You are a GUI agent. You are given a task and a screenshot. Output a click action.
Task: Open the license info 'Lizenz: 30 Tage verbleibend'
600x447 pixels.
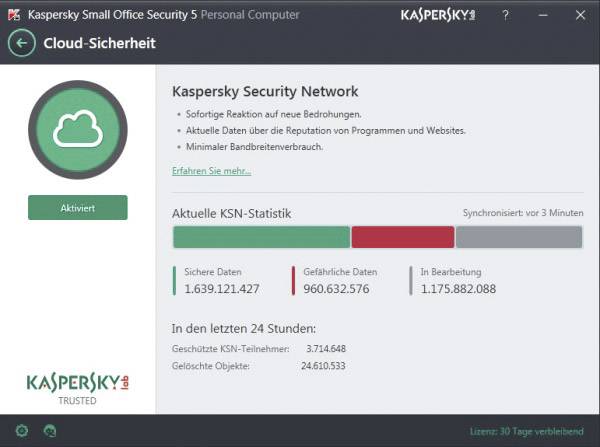pos(527,431)
